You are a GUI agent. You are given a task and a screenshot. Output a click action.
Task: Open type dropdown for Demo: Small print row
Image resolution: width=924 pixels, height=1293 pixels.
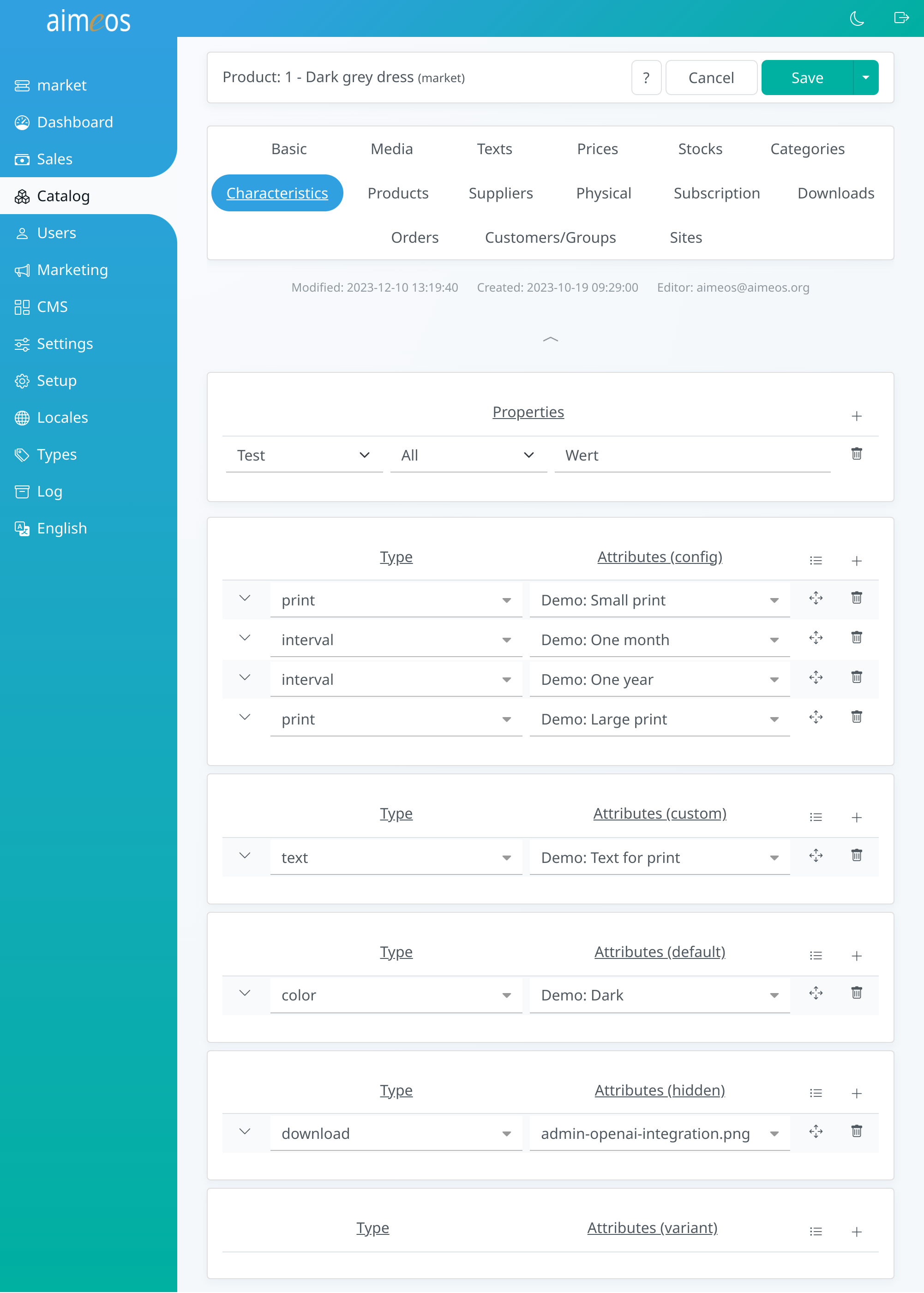pyautogui.click(x=396, y=600)
